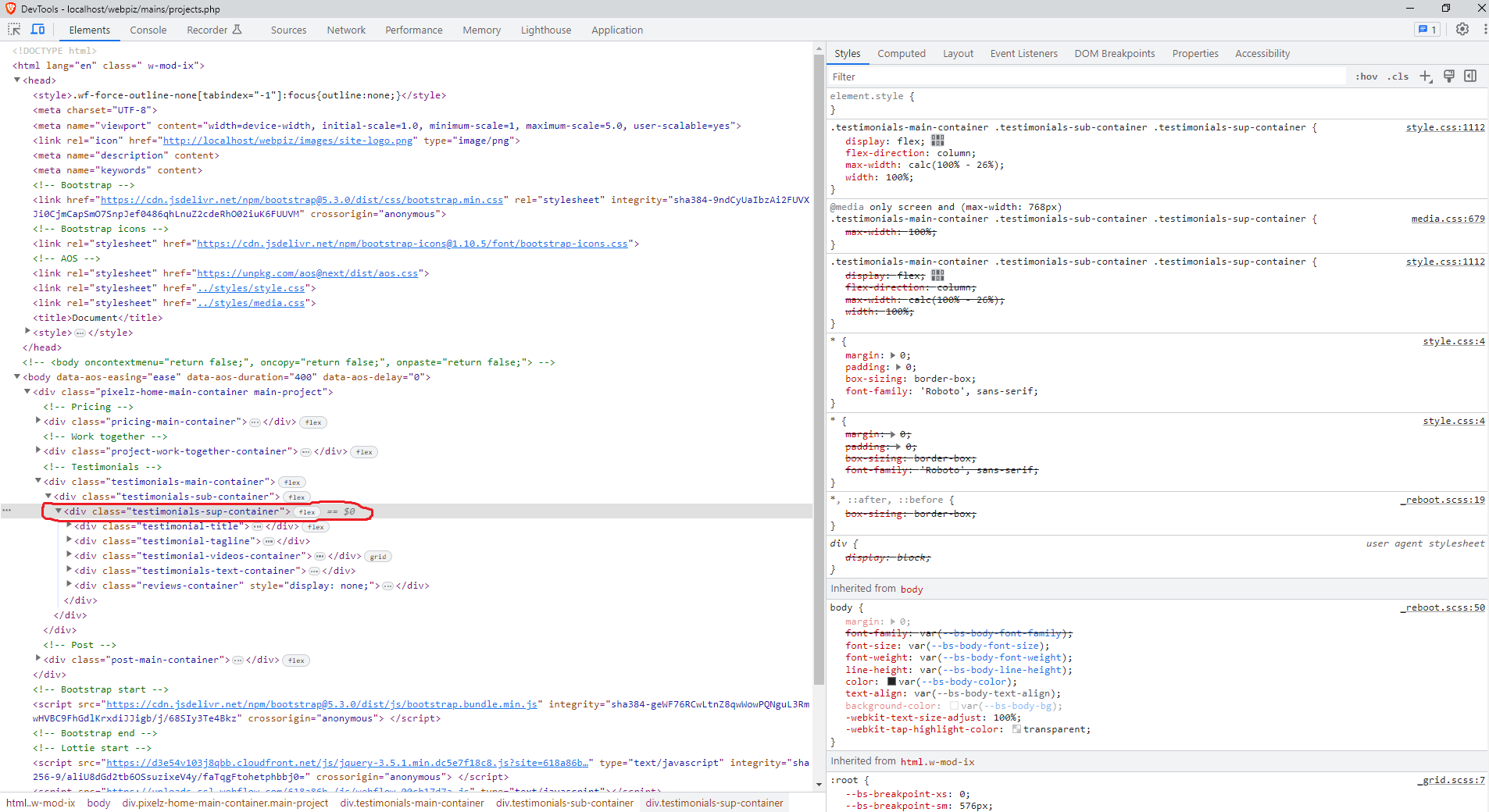Open the ../styles/media.css link

[x=251, y=303]
